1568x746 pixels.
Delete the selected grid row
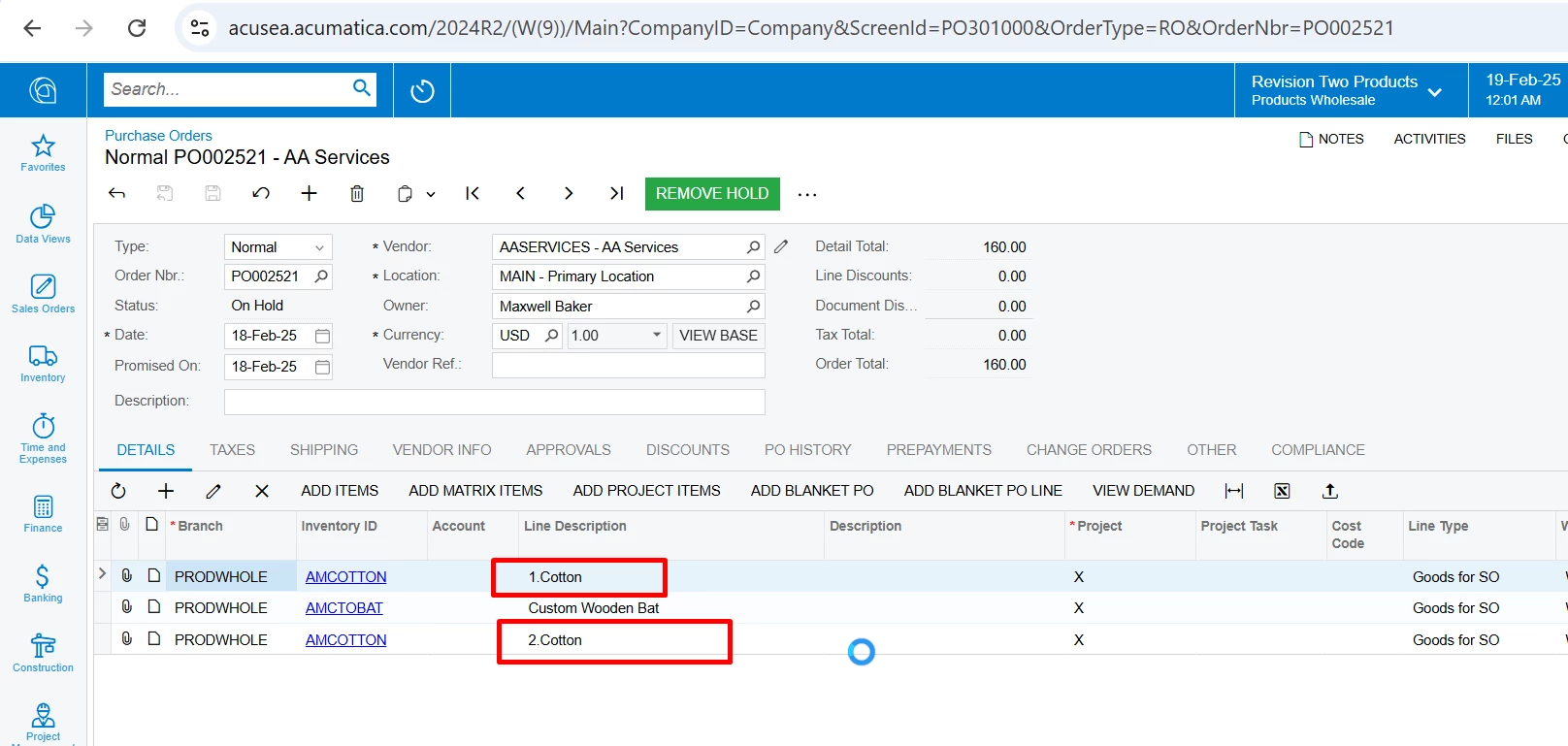pos(262,491)
